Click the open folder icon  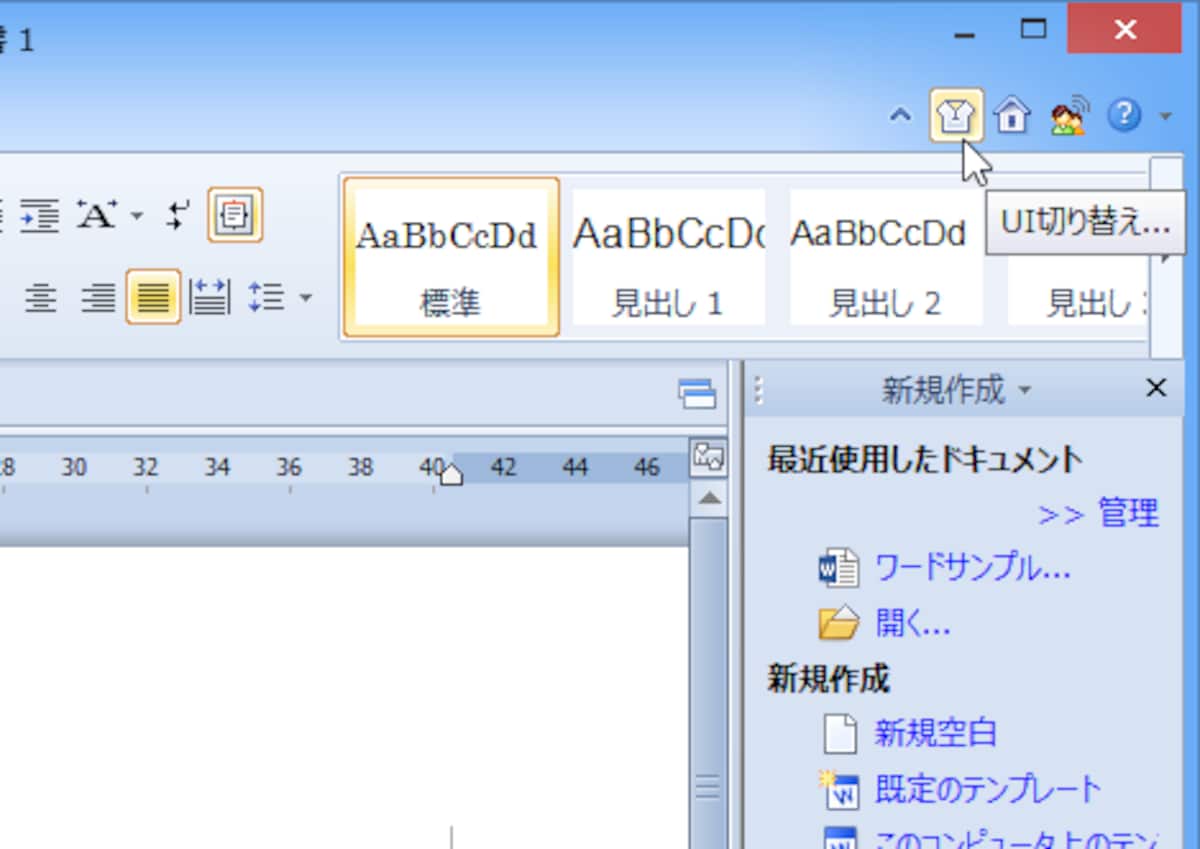[x=839, y=624]
